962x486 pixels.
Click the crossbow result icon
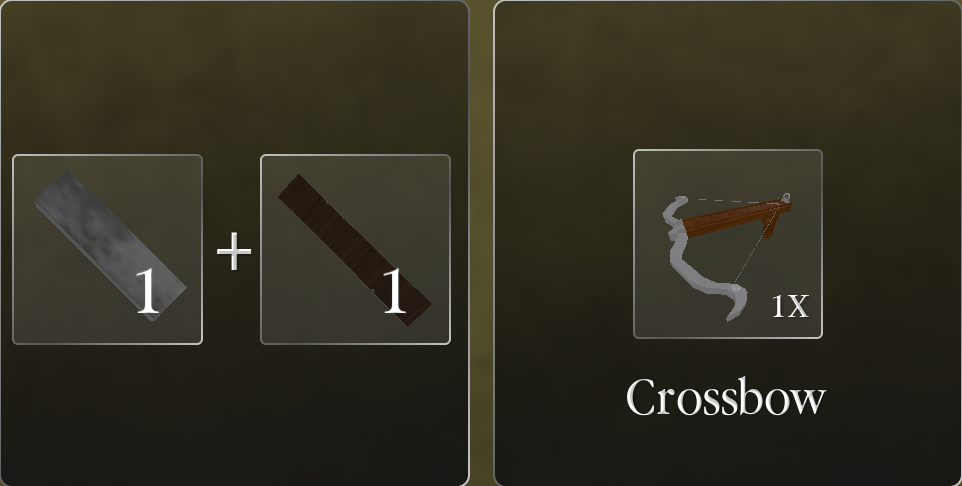pyautogui.click(x=728, y=244)
